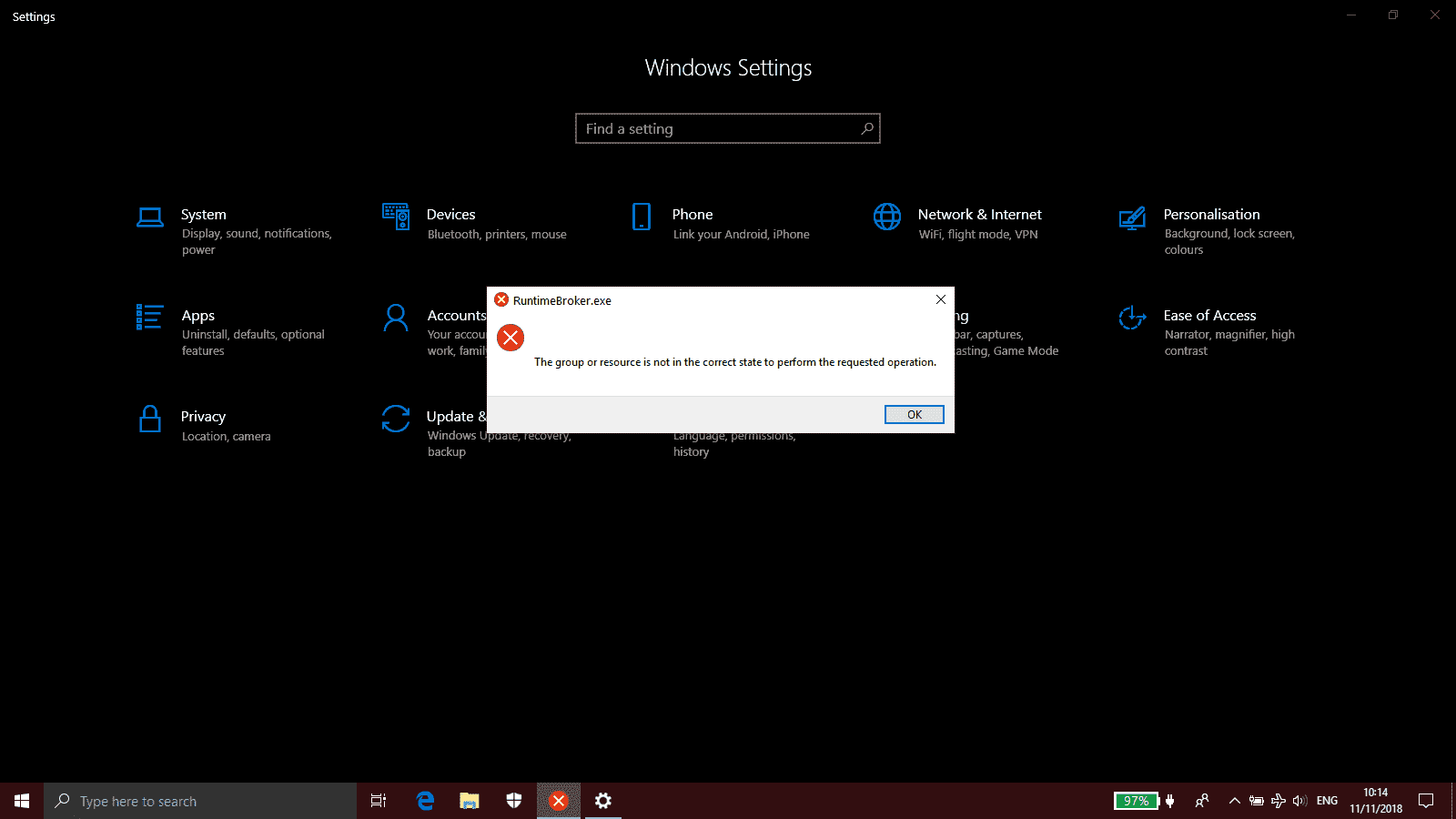Open File Explorer from the taskbar

point(470,801)
